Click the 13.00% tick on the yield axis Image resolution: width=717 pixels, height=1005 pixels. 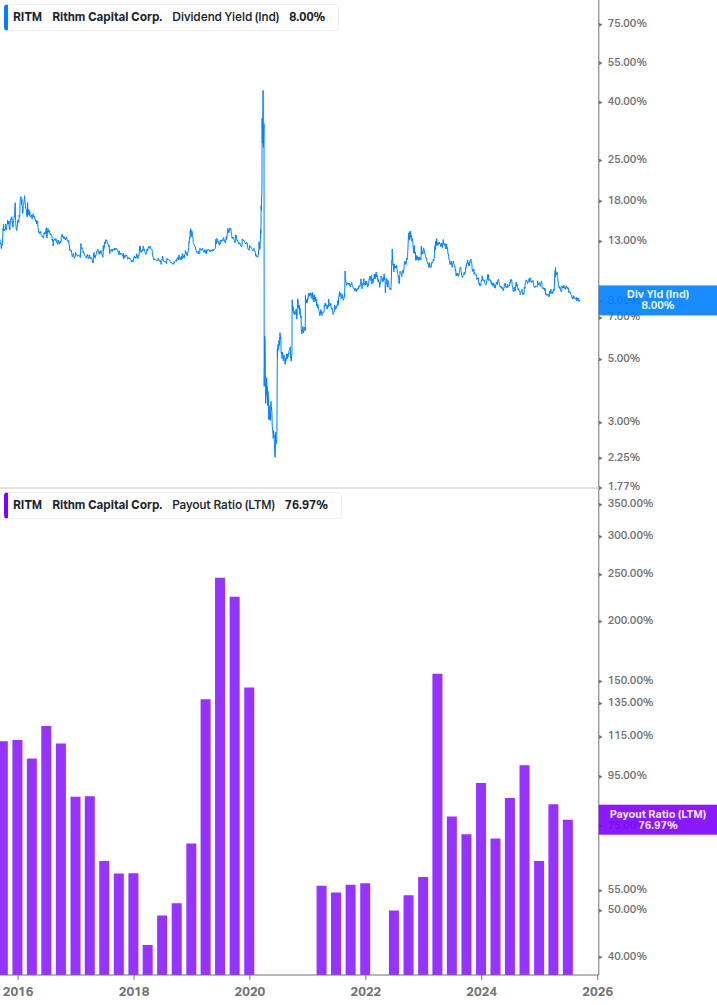[627, 240]
